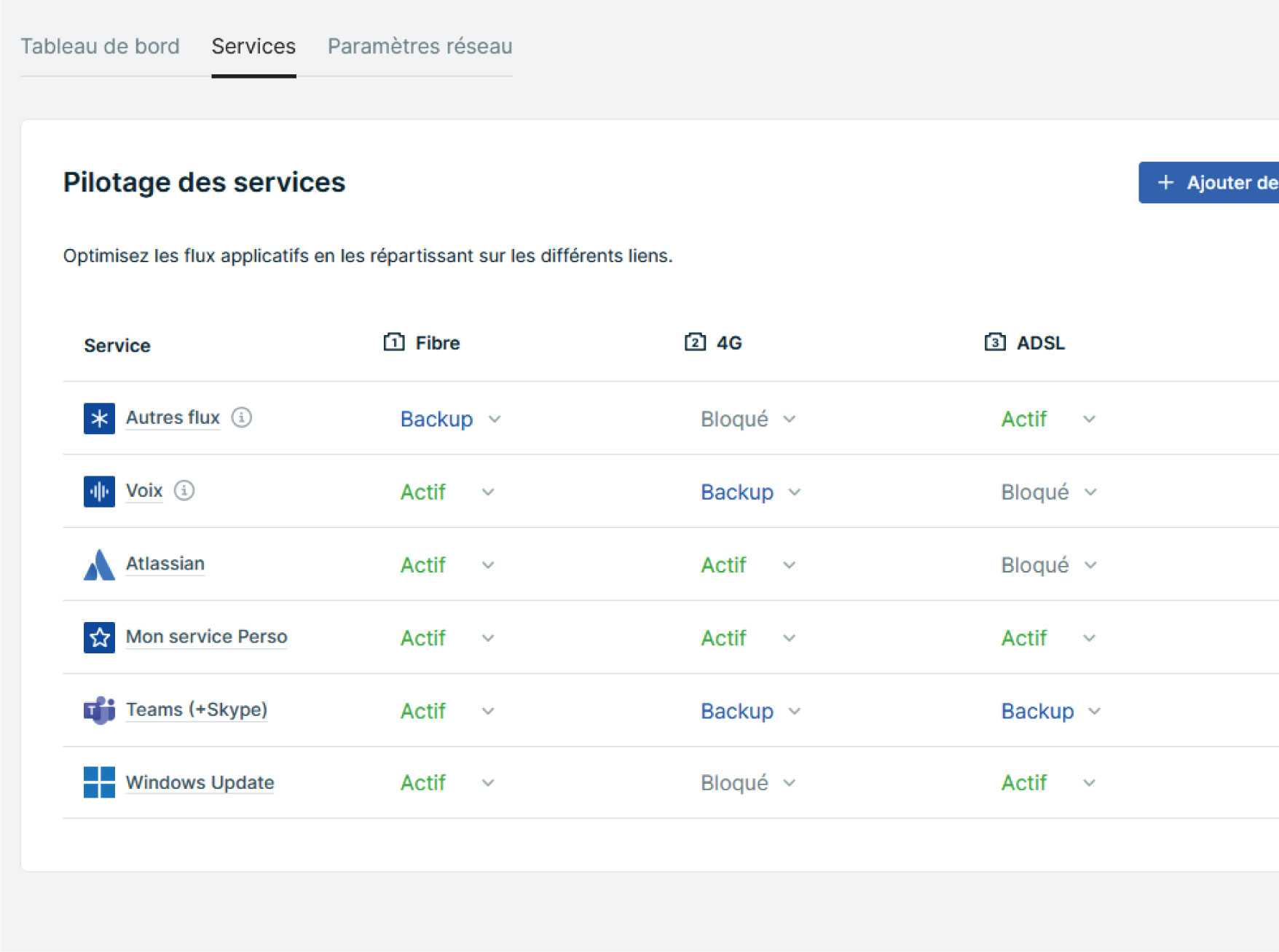Click the blue Ajouter button
The width and height of the screenshot is (1279, 952).
tap(1209, 182)
